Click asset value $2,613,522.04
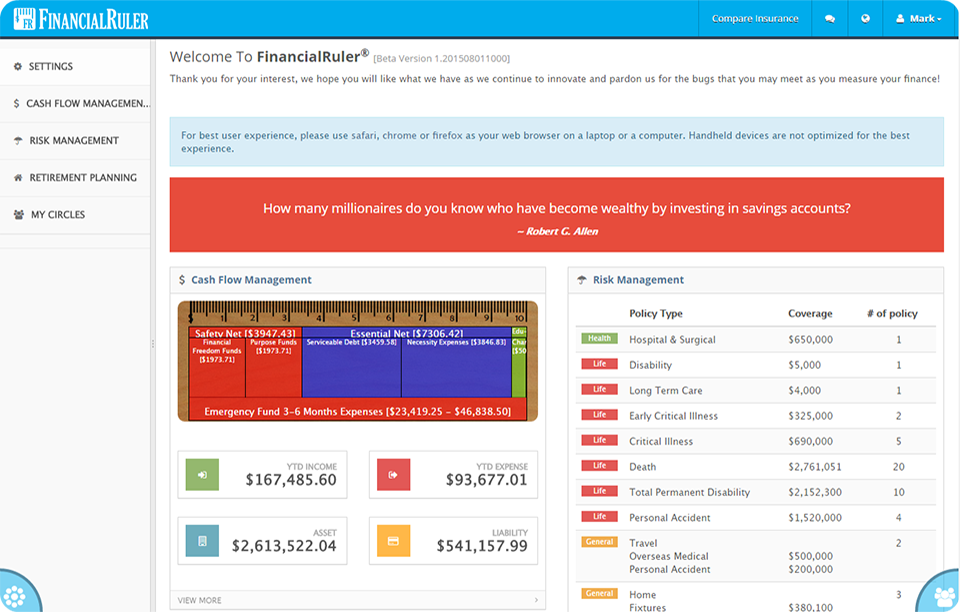Image resolution: width=960 pixels, height=612 pixels. [284, 546]
